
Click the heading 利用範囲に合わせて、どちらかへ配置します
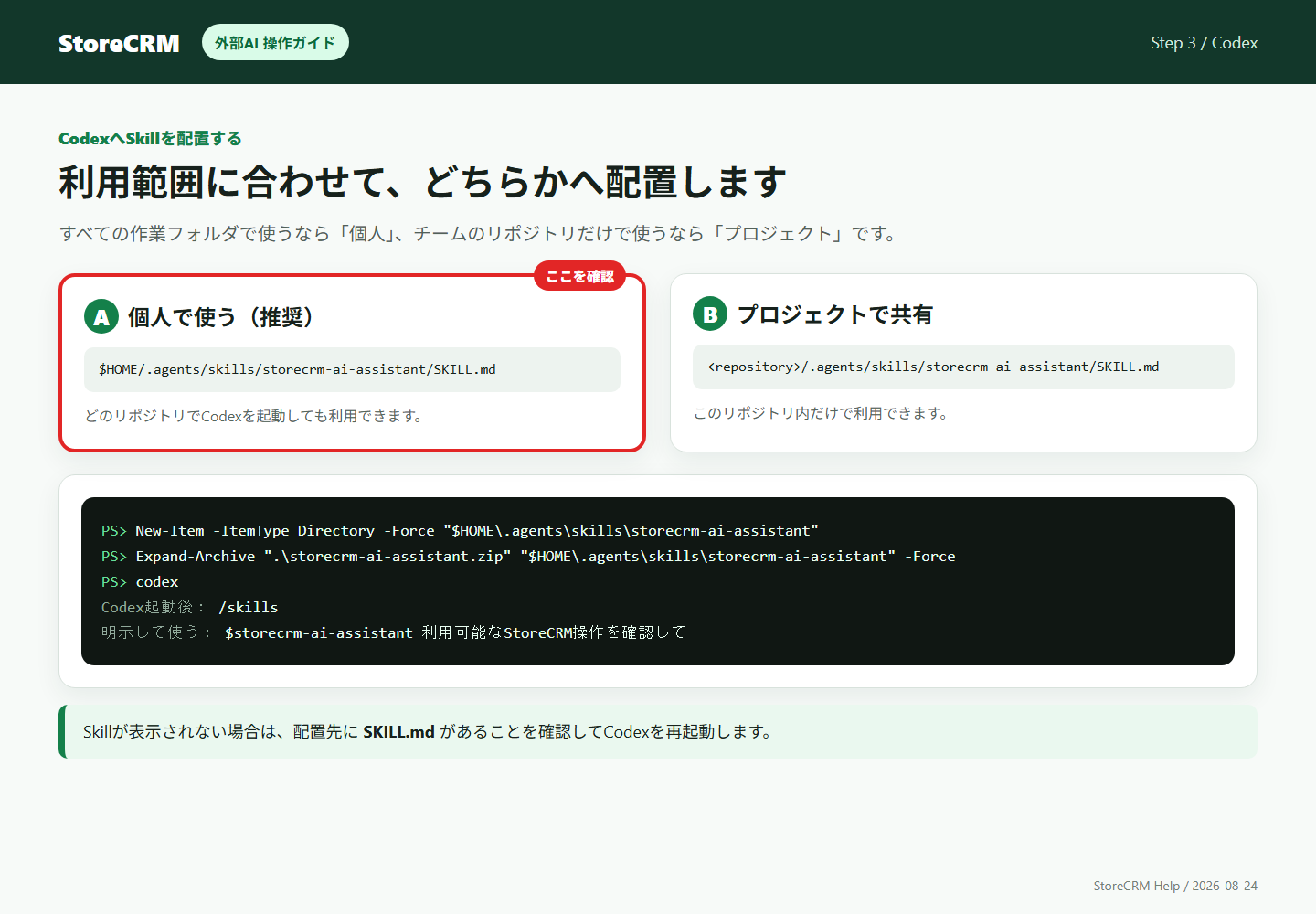point(422,183)
